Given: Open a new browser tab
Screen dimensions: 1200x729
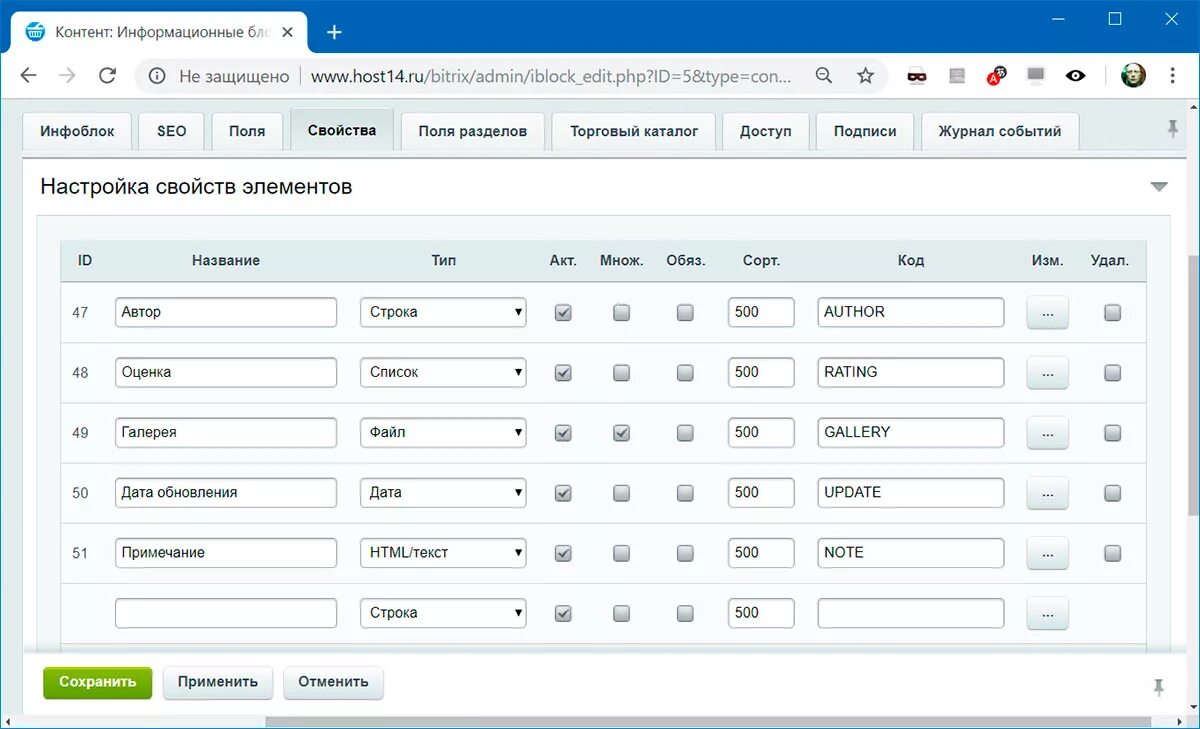Looking at the screenshot, I should click(334, 32).
